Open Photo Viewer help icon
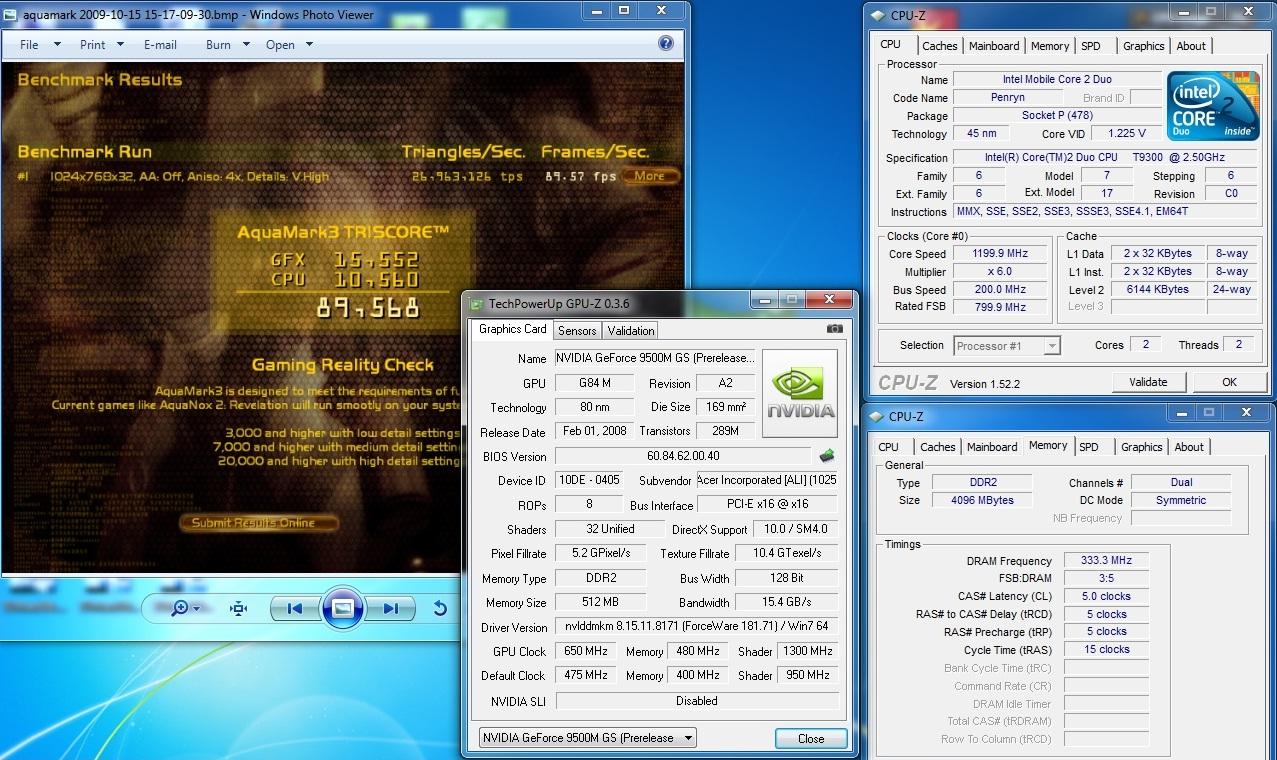1277x760 pixels. click(666, 44)
